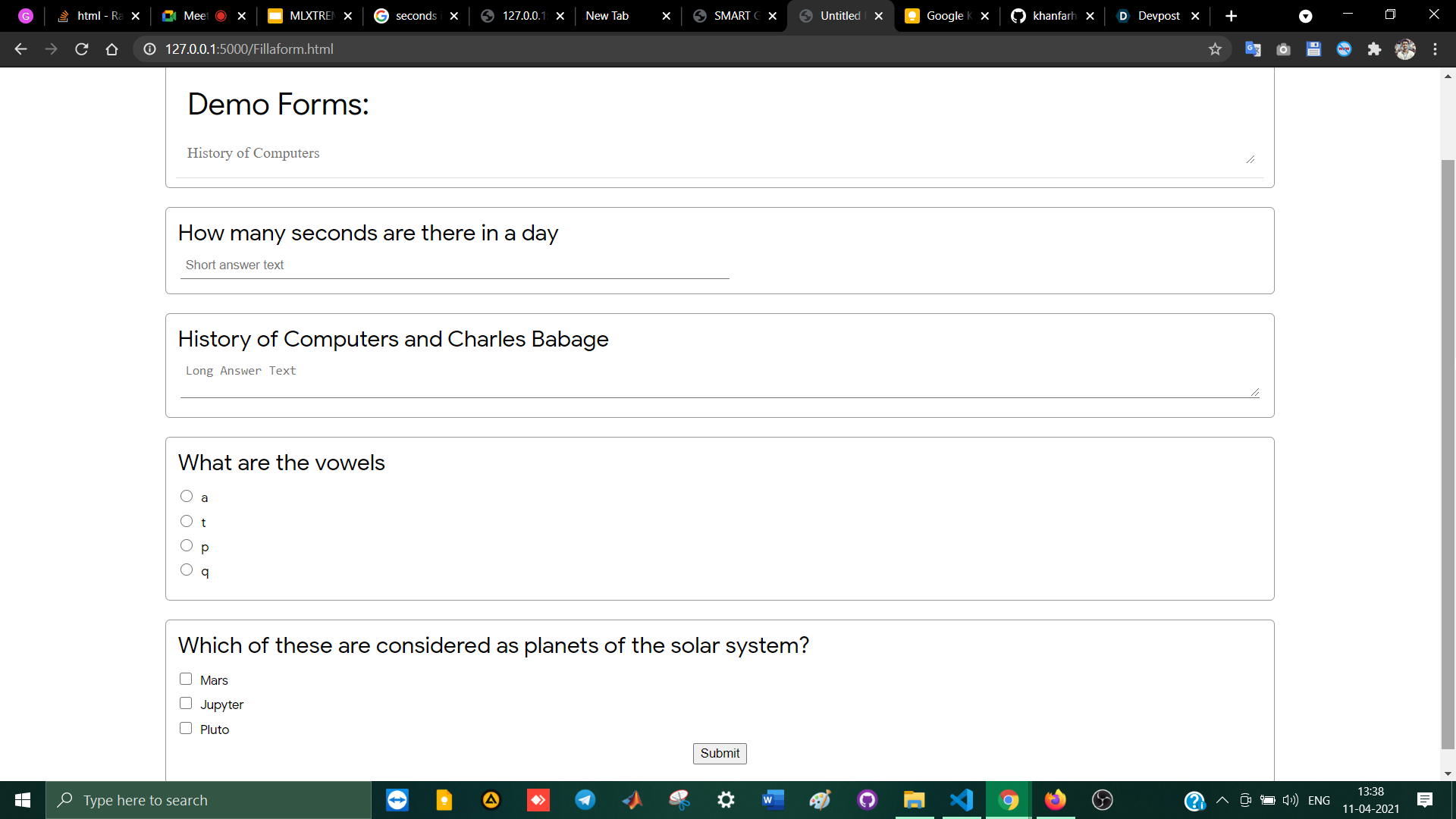Open tab search dropdown arrow
Image resolution: width=1456 pixels, height=819 pixels.
1305,16
